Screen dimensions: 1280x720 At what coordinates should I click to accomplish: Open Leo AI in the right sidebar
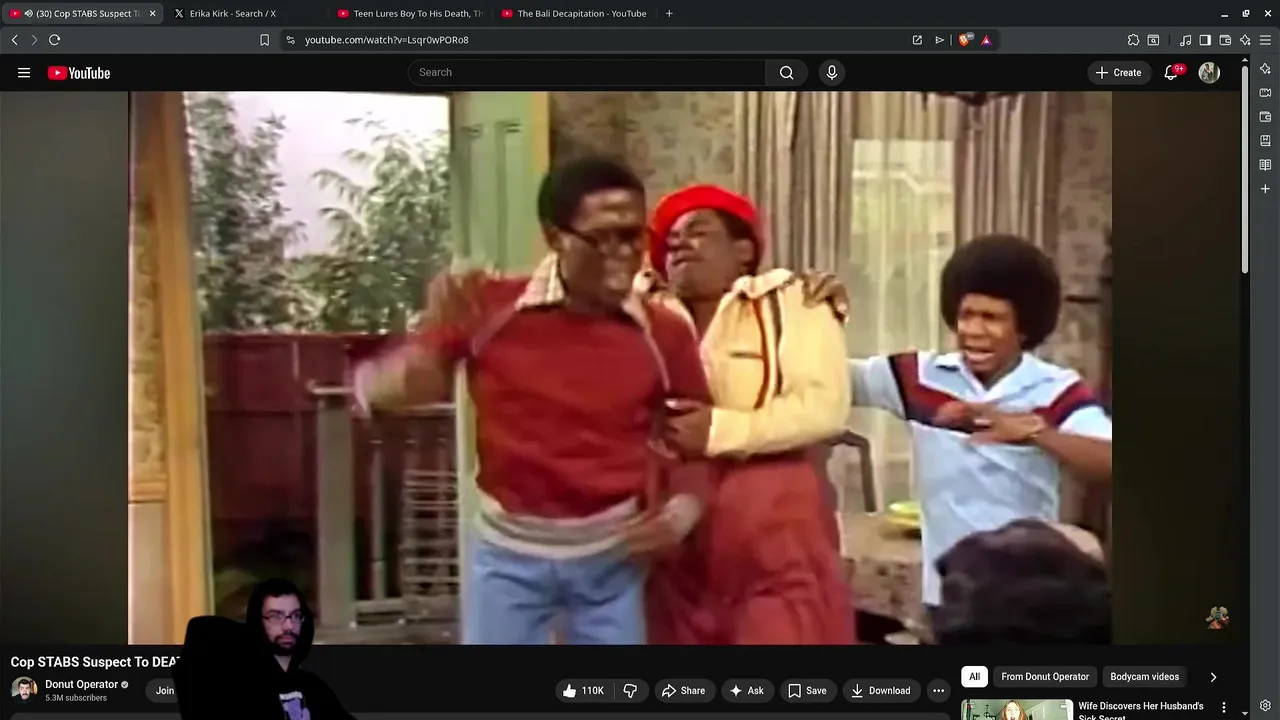coord(1265,69)
